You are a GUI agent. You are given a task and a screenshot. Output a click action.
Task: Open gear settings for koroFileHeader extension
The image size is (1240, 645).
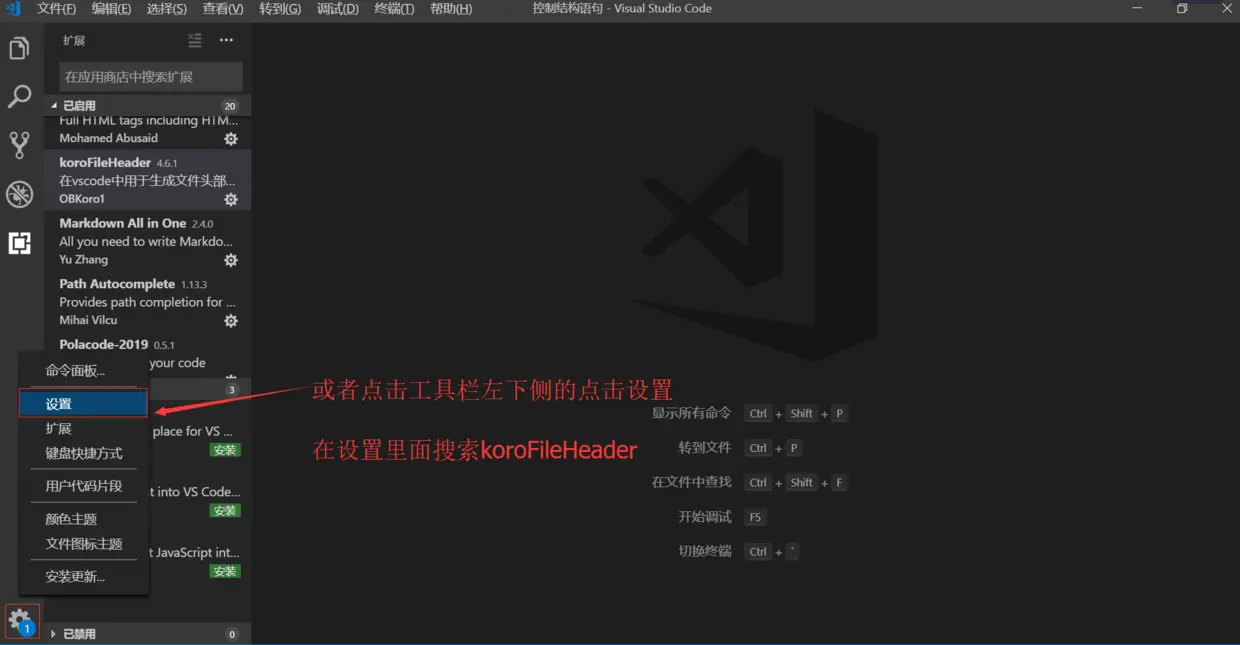(x=231, y=199)
